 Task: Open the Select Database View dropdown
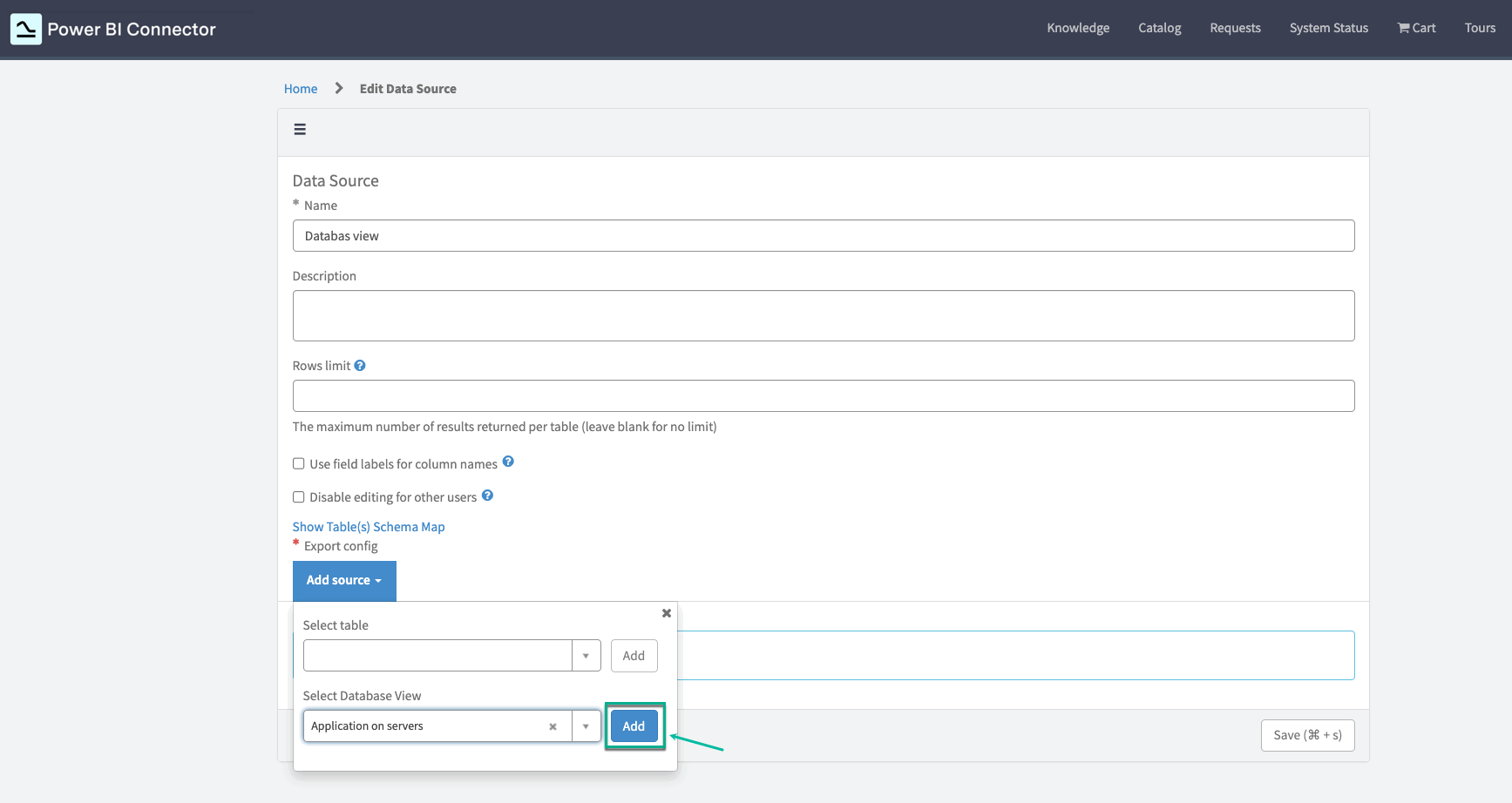586,725
